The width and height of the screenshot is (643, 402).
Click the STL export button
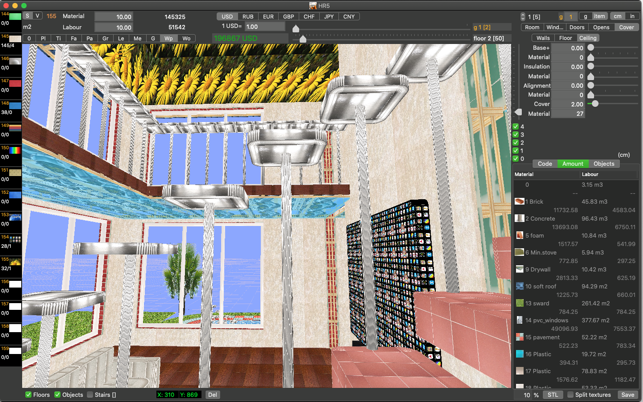(553, 395)
